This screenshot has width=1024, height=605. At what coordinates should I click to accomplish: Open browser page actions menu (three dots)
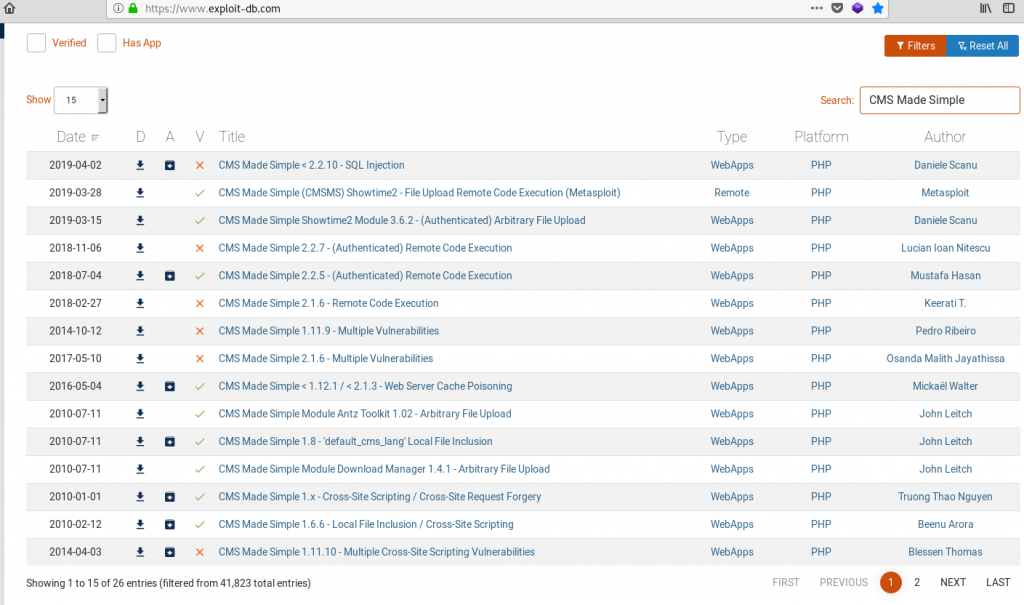816,8
